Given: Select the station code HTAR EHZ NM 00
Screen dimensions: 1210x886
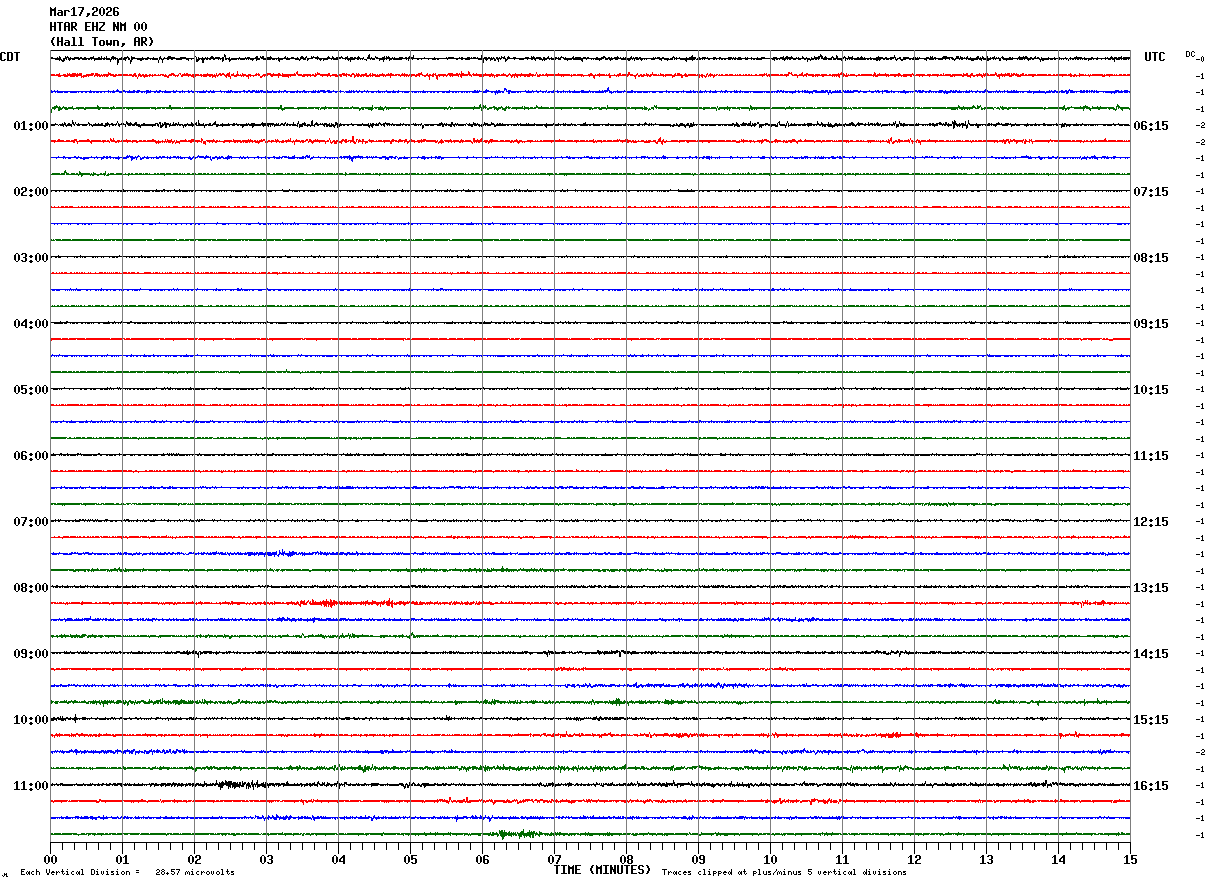Looking at the screenshot, I should tap(98, 27).
